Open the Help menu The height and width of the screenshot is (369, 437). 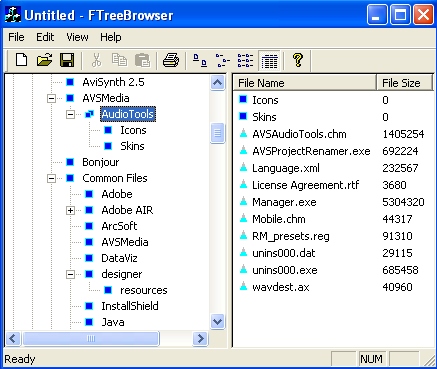point(111,37)
